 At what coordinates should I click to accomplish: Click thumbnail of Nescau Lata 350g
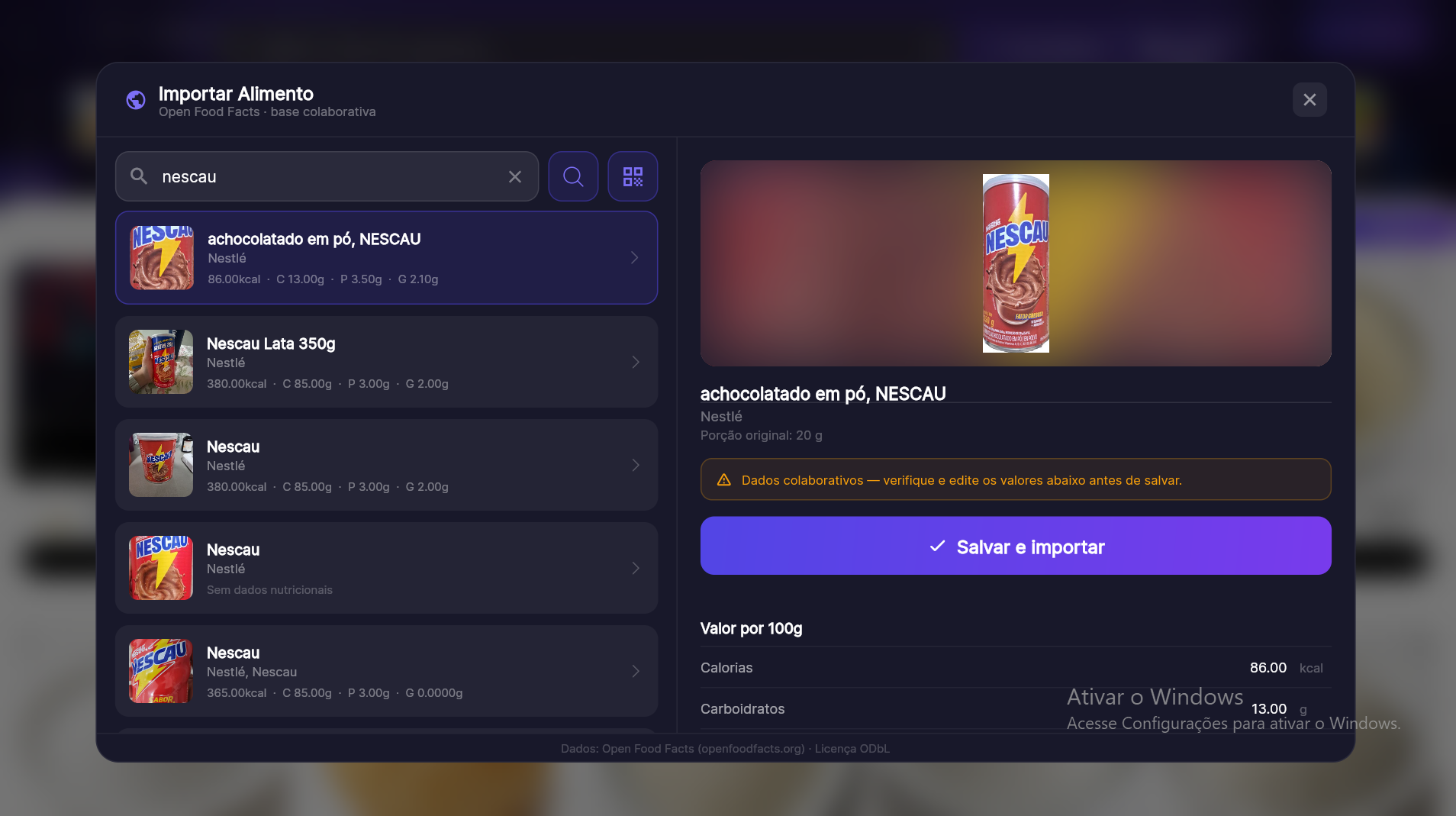161,362
